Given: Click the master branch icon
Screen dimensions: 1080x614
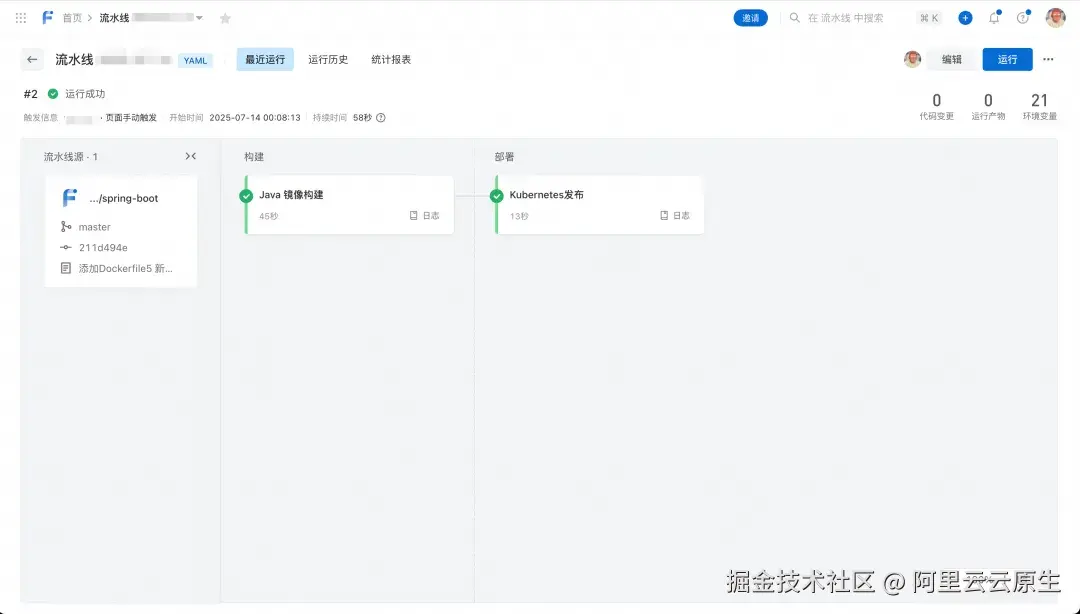Looking at the screenshot, I should tap(65, 227).
